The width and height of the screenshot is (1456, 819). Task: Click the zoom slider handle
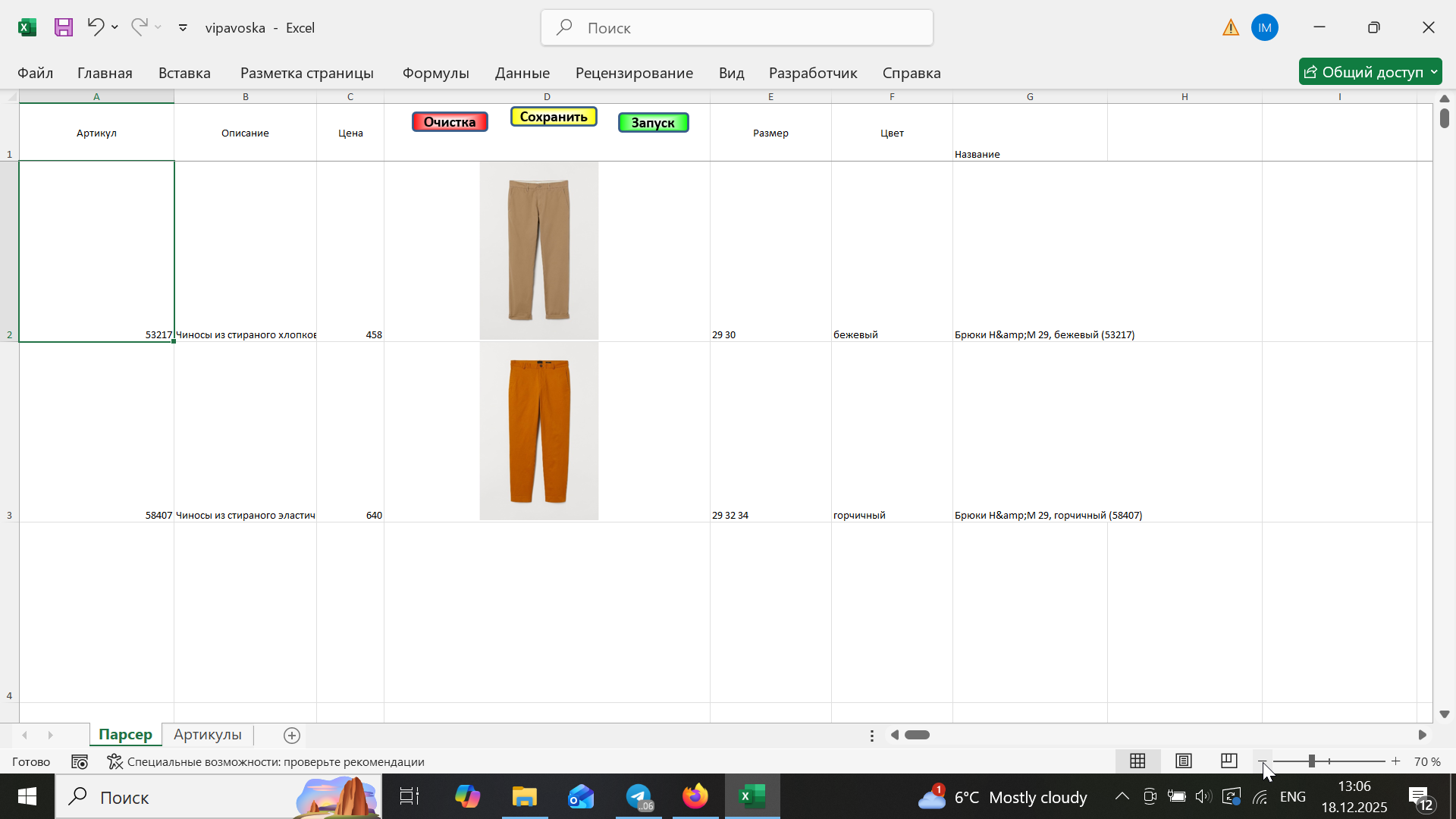click(1311, 761)
